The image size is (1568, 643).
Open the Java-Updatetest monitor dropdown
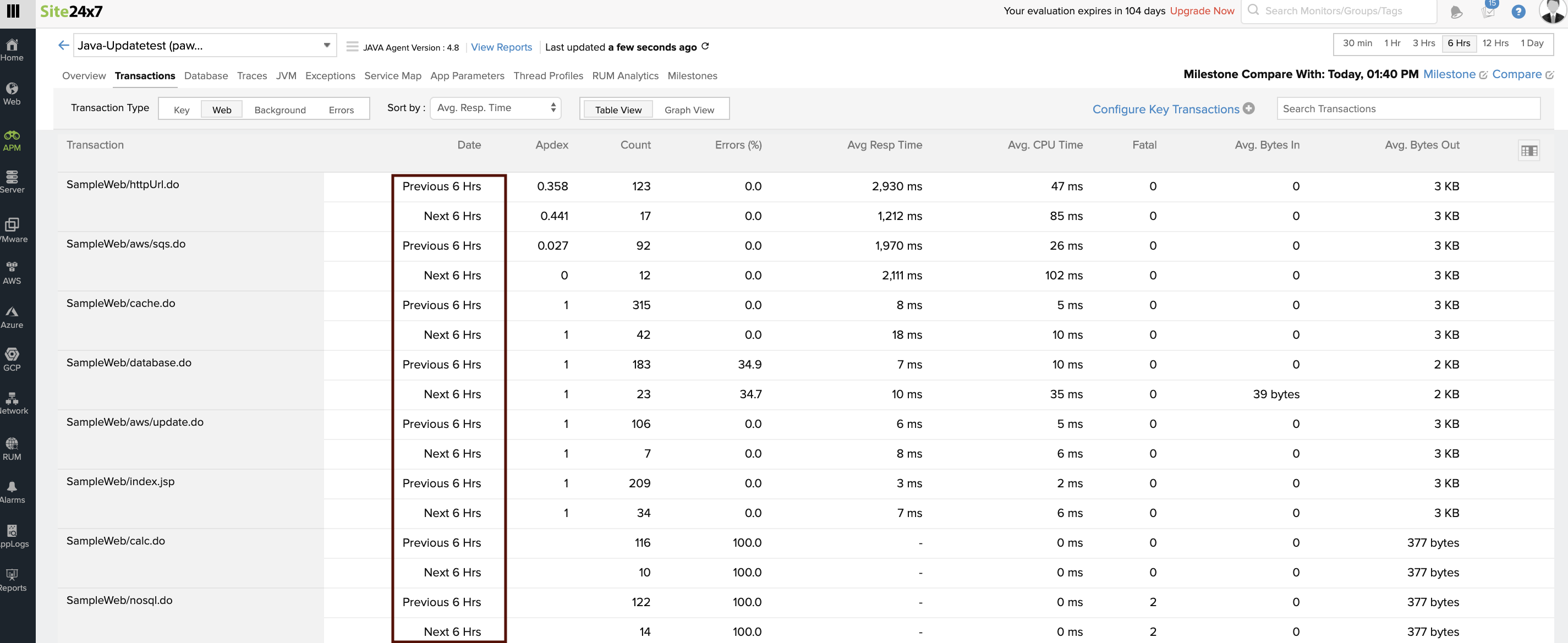pyautogui.click(x=326, y=46)
